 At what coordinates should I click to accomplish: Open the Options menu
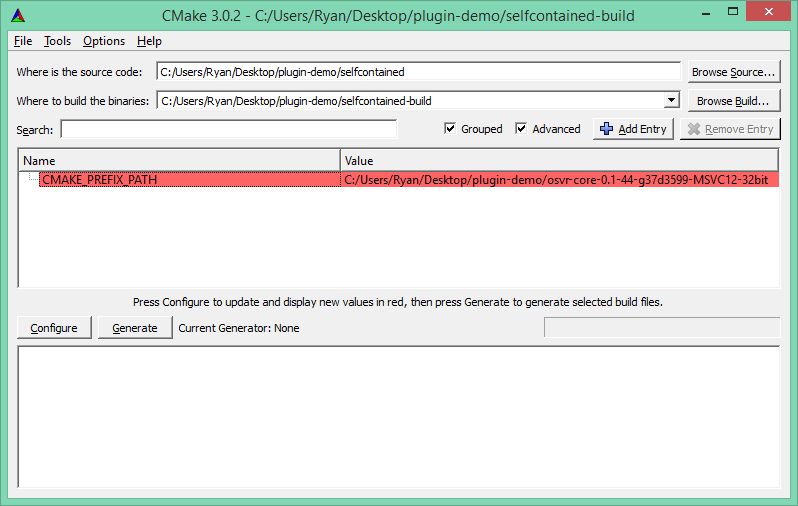[104, 41]
